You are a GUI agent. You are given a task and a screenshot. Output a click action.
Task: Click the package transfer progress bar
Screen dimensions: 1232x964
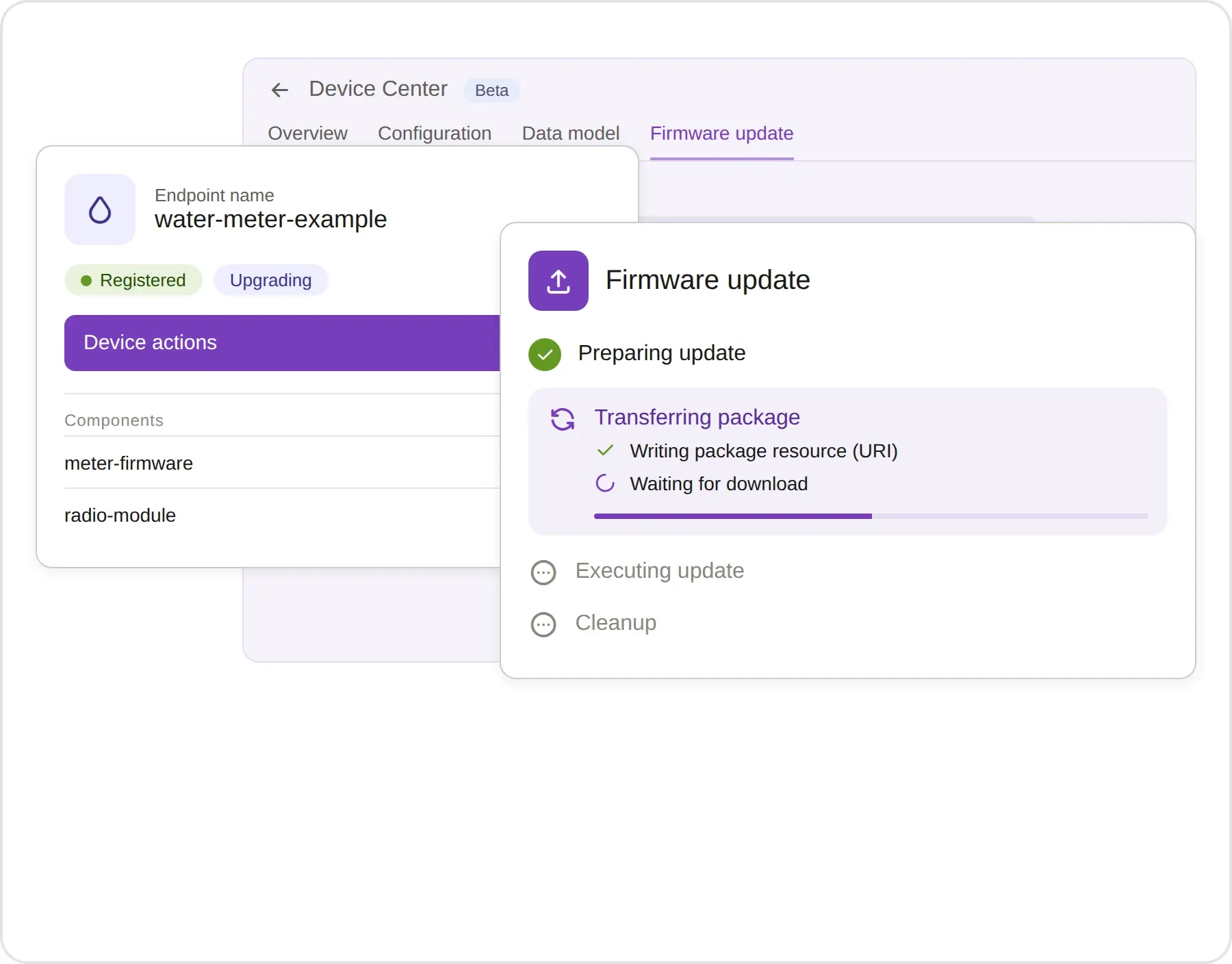pos(871,516)
